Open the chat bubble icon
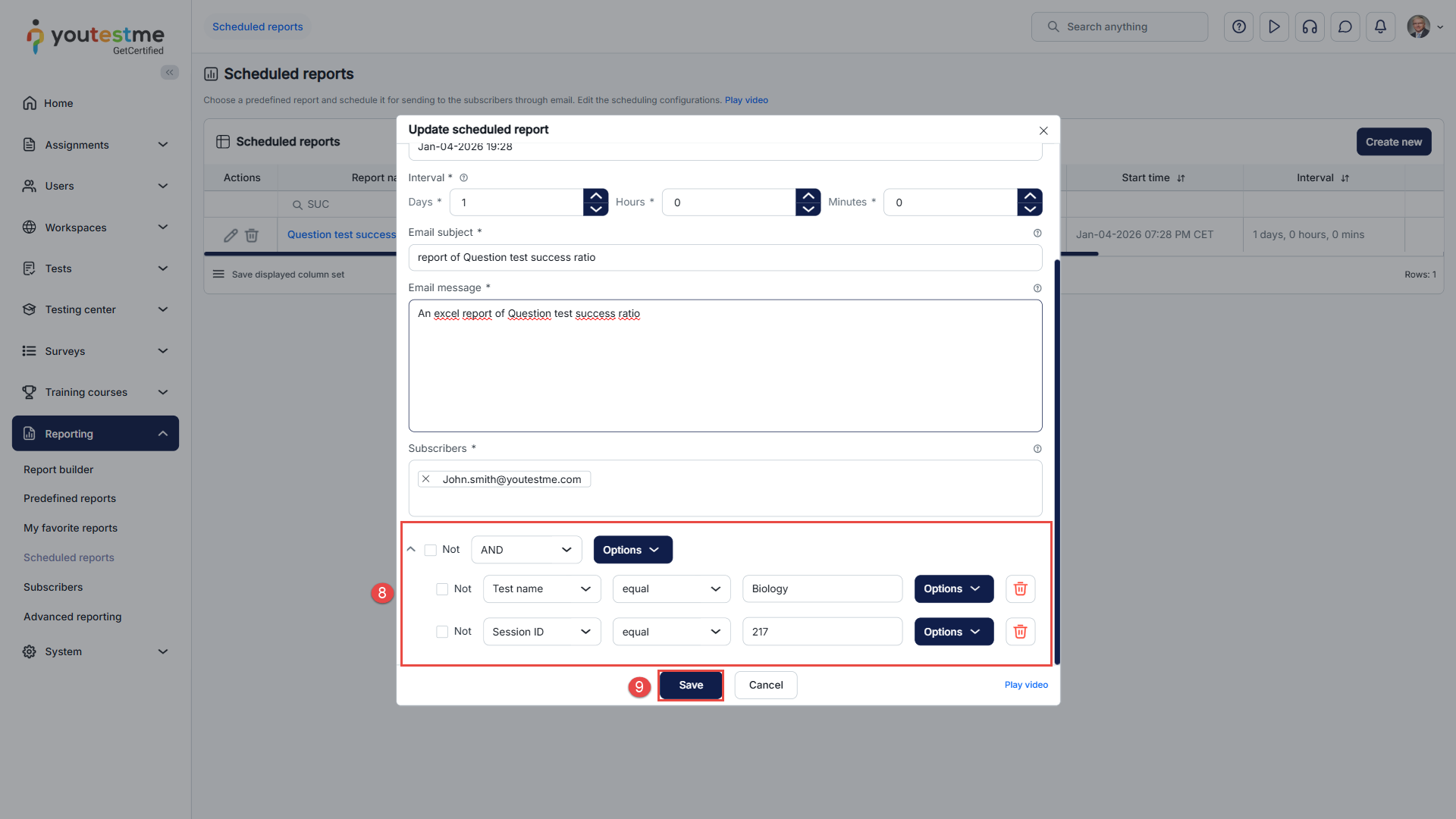 pos(1345,27)
